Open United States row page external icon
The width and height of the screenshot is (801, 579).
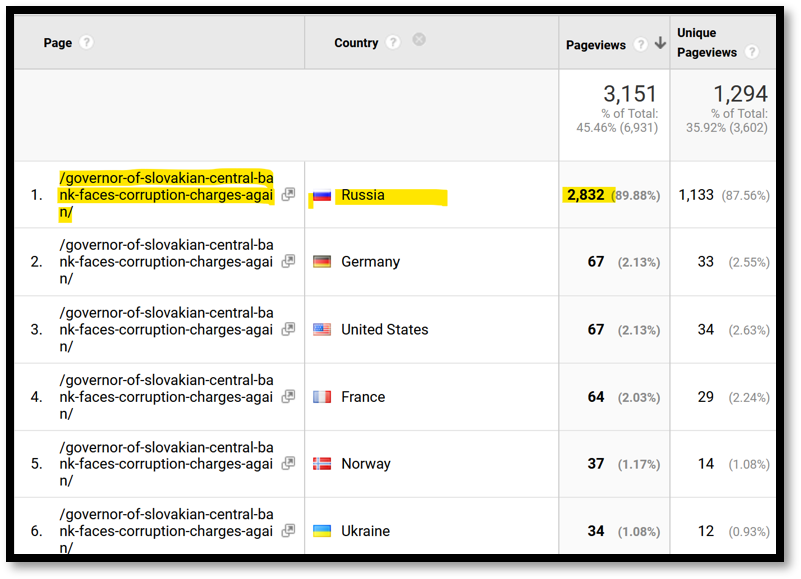[289, 329]
